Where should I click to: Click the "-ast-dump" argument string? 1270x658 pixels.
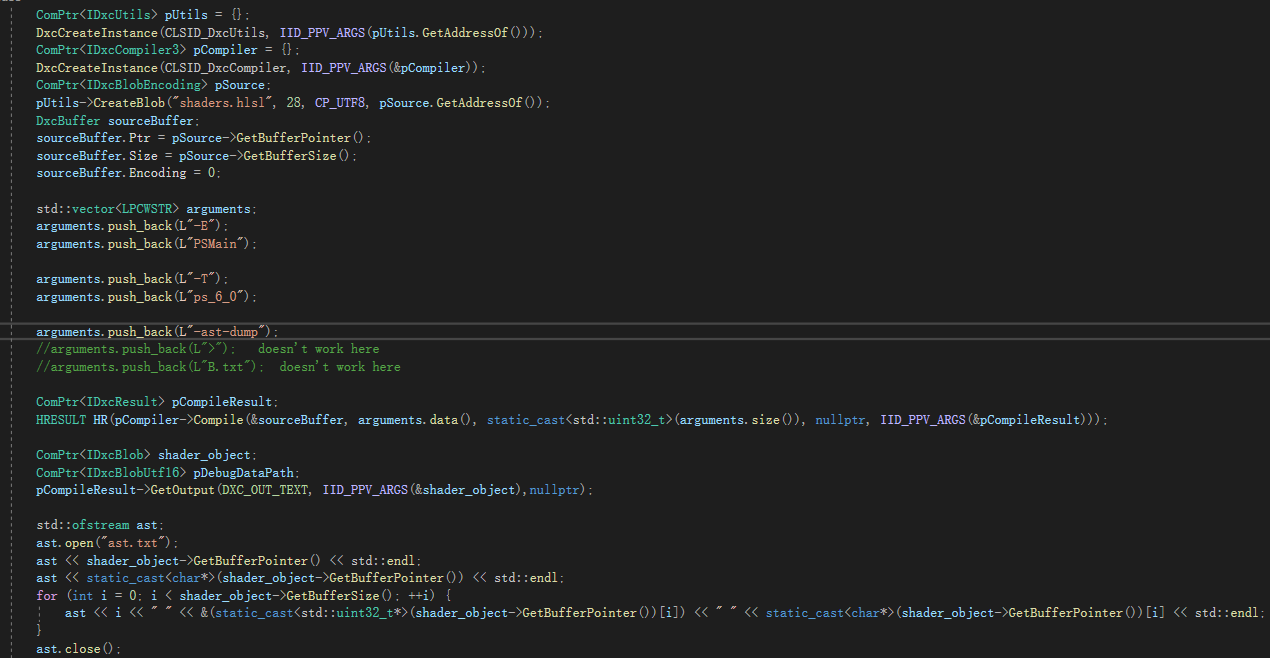pyautogui.click(x=228, y=331)
